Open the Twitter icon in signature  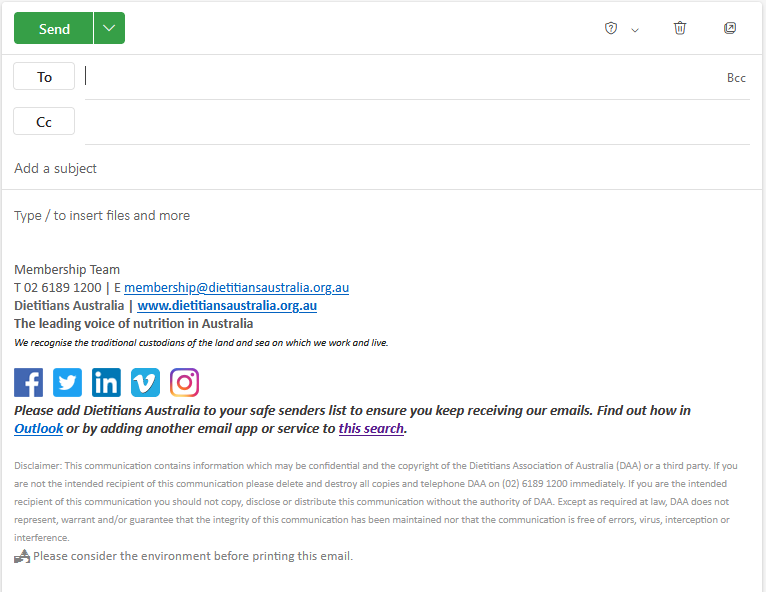click(67, 382)
